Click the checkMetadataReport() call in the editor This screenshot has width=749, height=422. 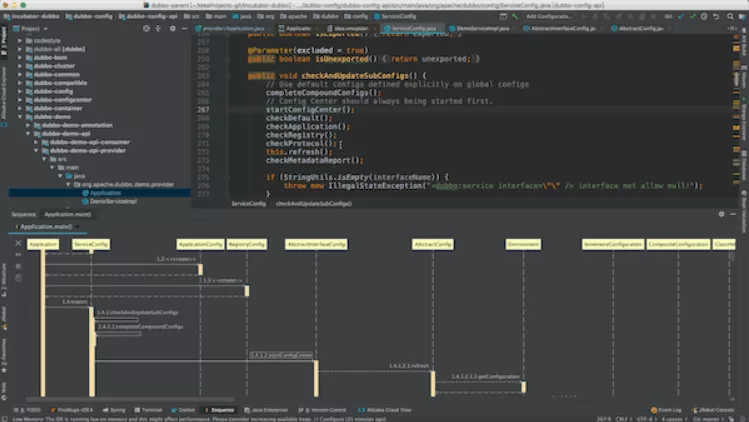click(x=315, y=161)
